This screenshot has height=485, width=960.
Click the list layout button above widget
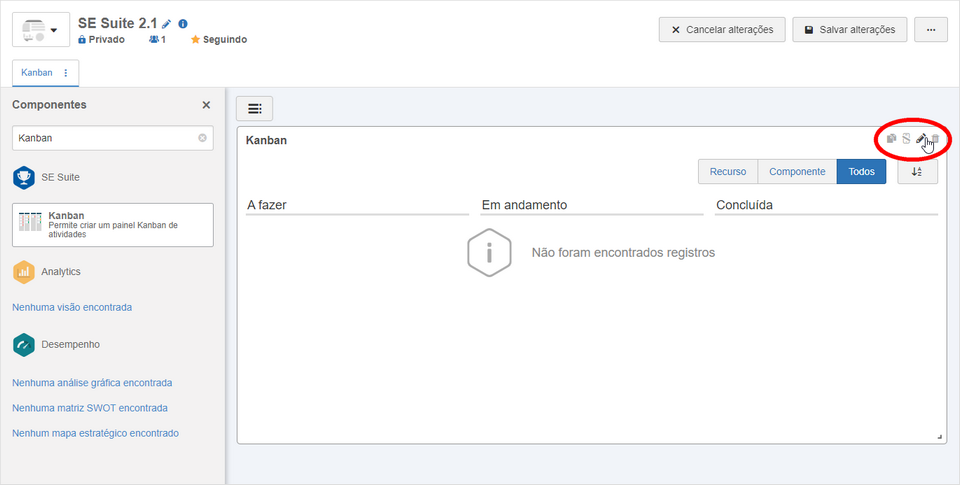point(255,109)
